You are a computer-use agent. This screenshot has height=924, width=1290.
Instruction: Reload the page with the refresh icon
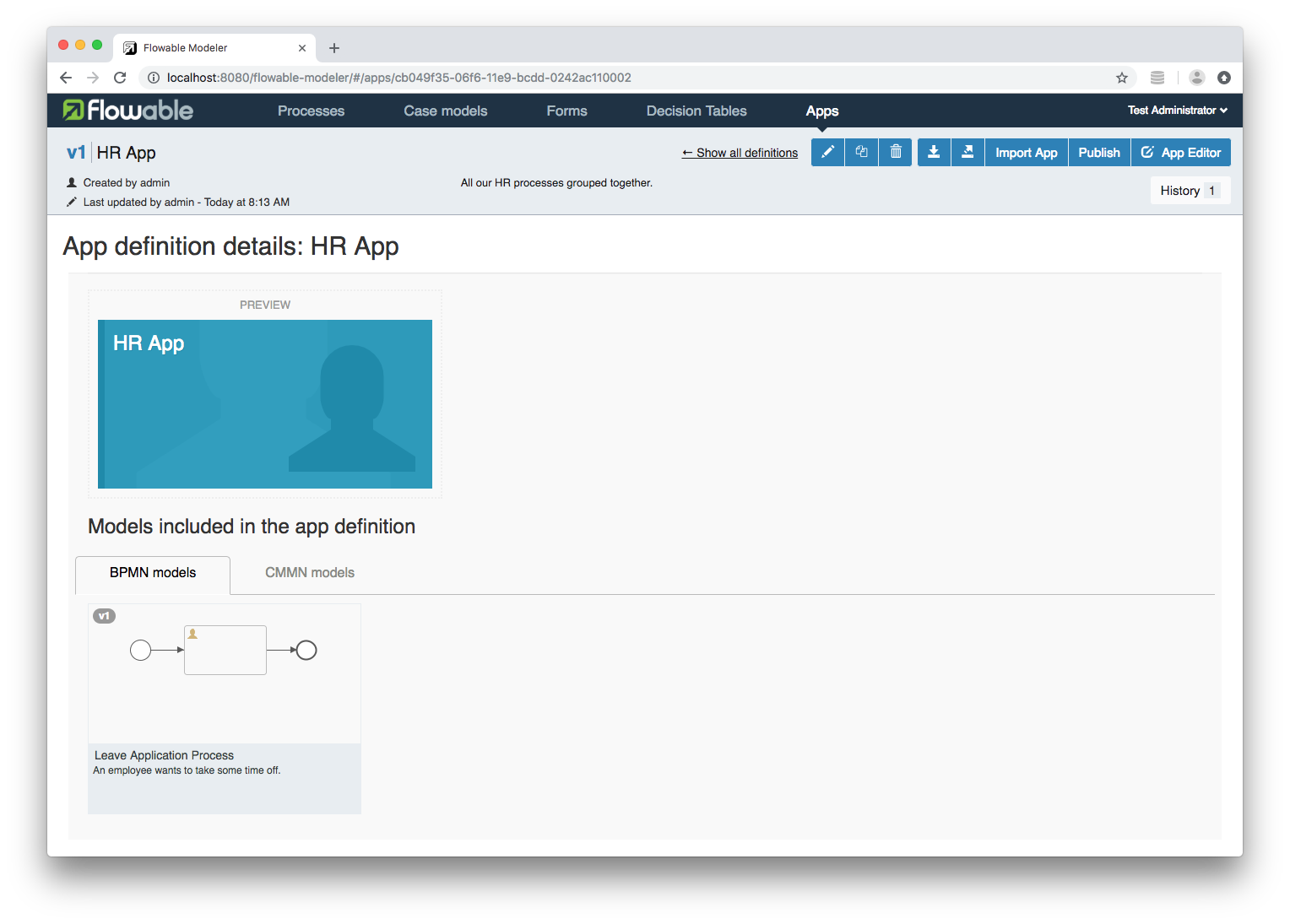120,78
